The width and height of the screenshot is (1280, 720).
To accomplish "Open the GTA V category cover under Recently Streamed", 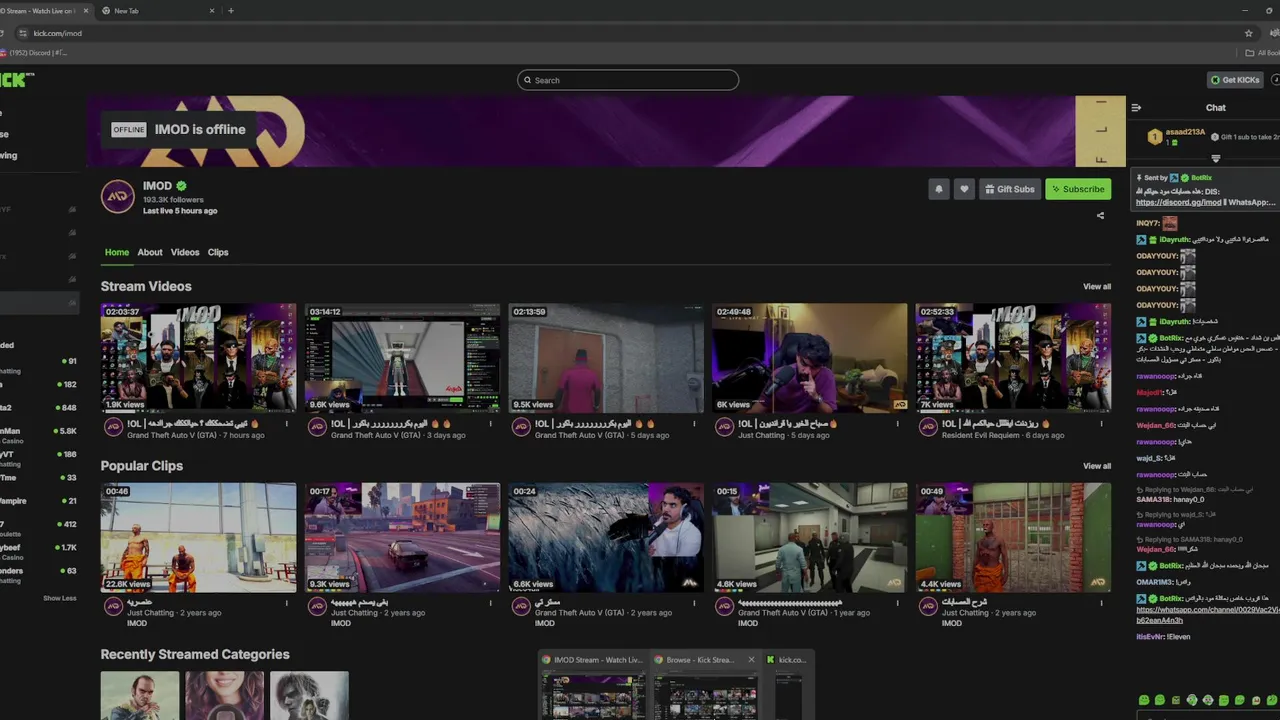I will pos(140,696).
